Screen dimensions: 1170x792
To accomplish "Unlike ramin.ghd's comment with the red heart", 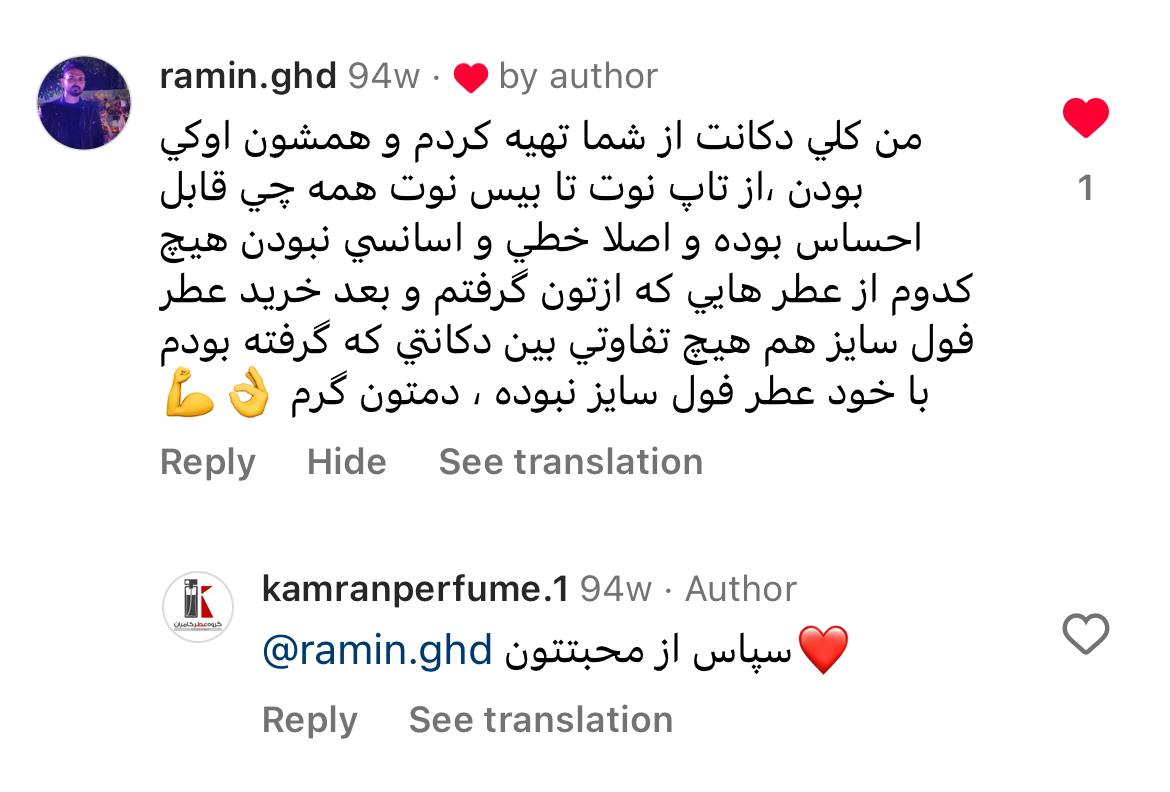I will pyautogui.click(x=1085, y=120).
